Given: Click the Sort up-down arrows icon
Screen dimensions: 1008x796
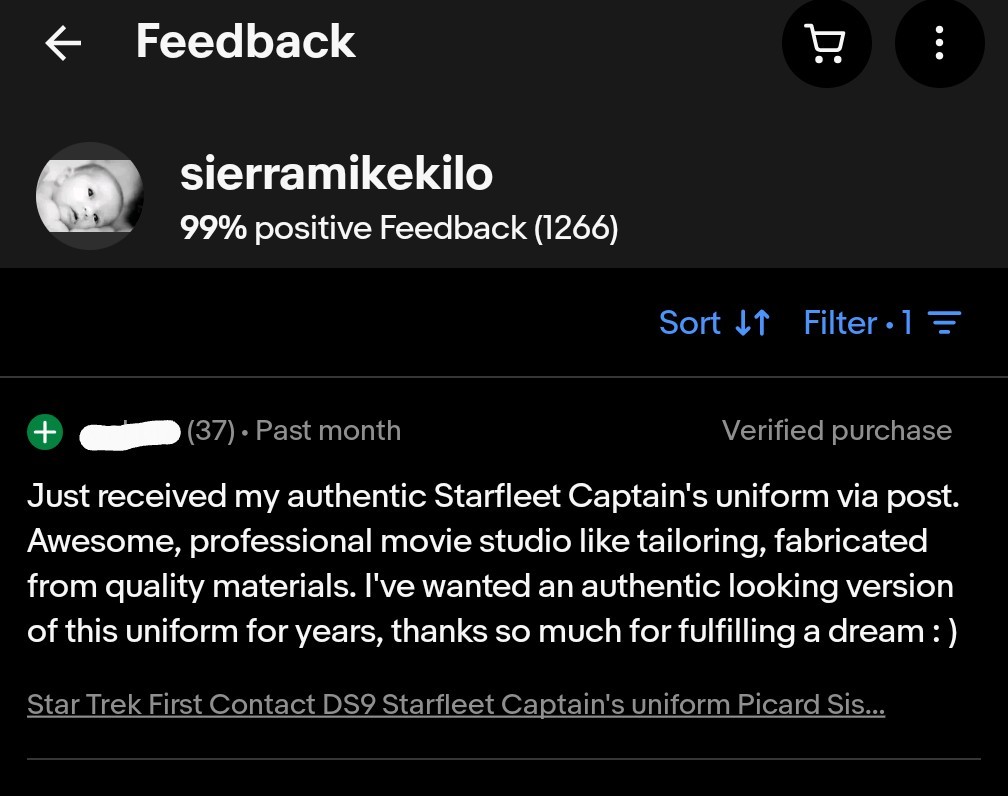Looking at the screenshot, I should [752, 323].
